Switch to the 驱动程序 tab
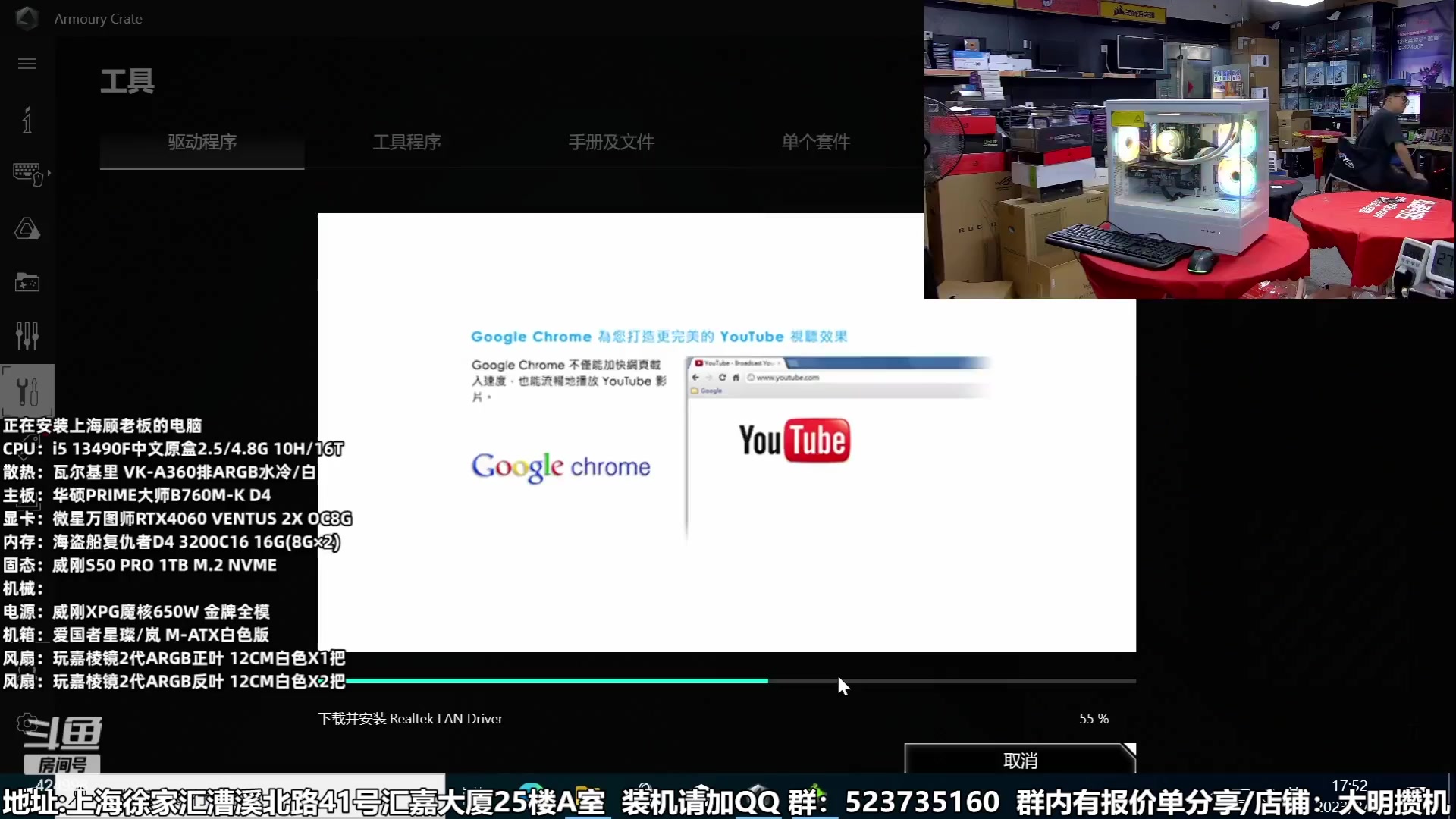 [202, 142]
